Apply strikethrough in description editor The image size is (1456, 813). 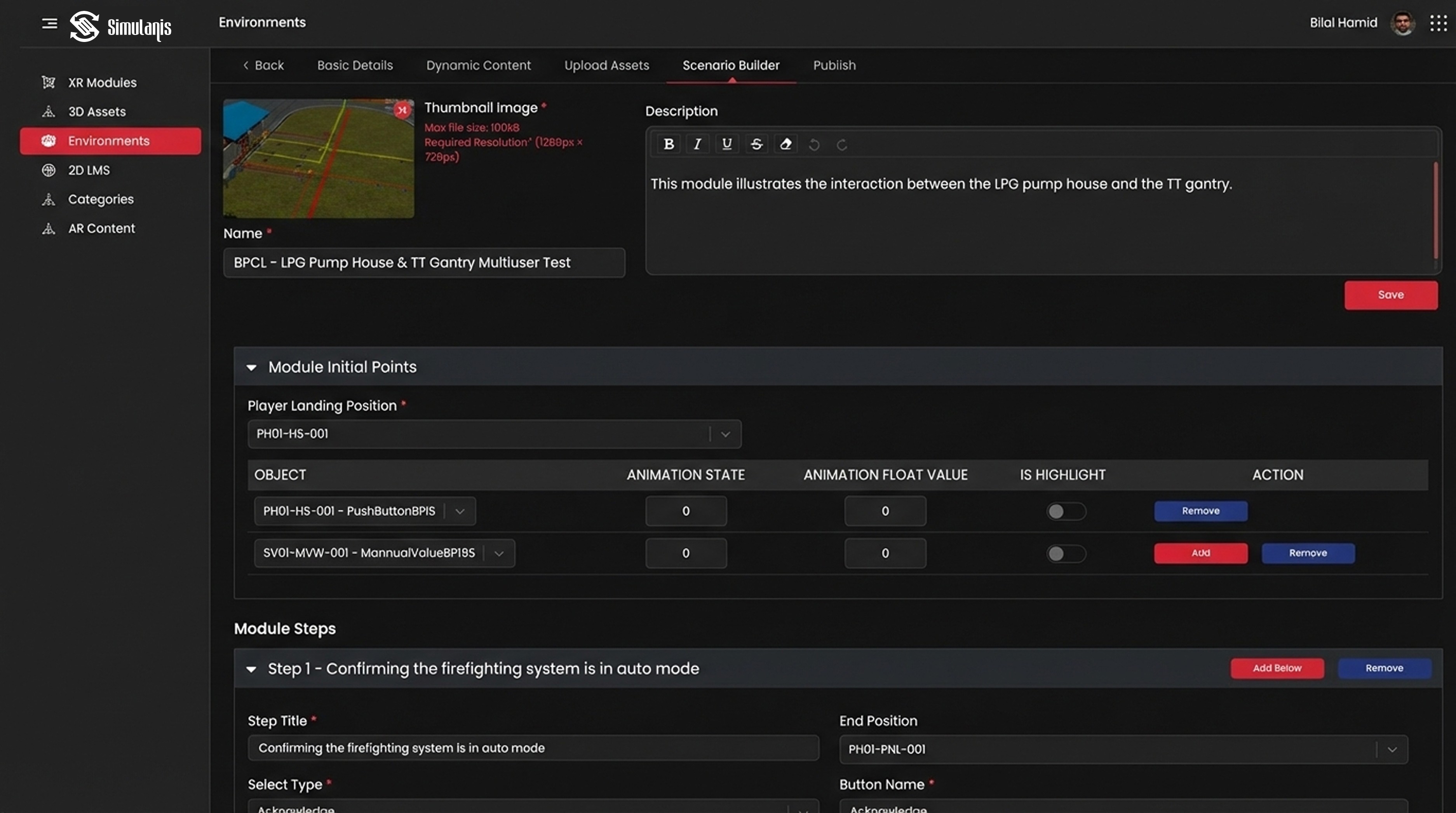[756, 144]
